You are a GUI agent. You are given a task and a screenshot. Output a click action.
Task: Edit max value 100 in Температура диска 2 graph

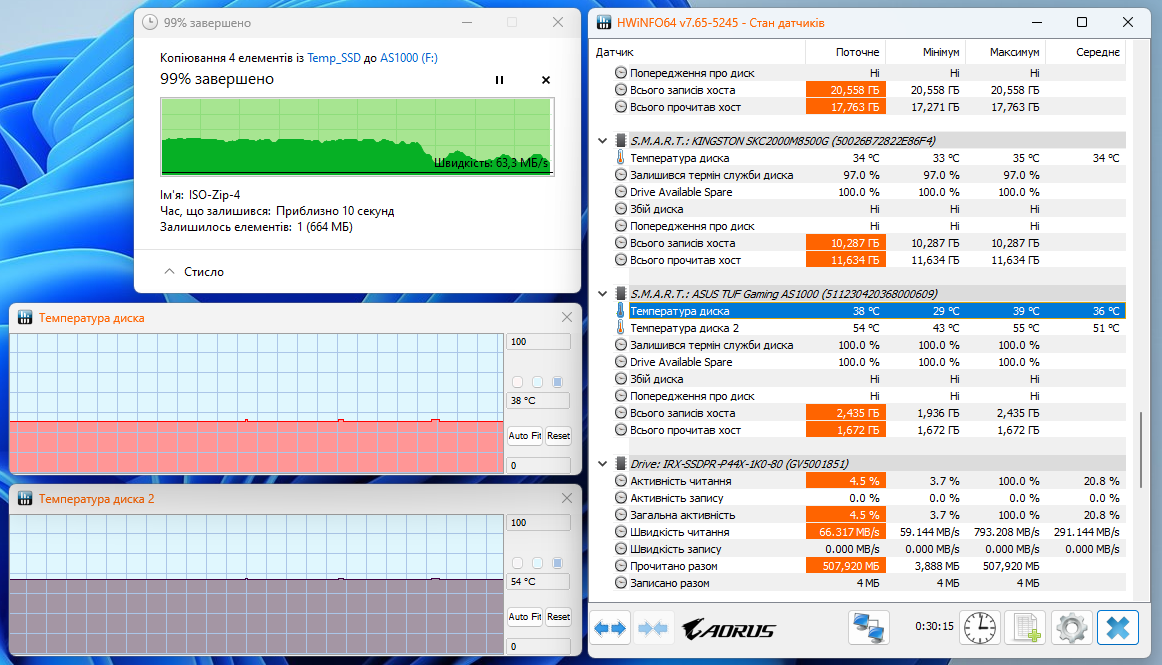pyautogui.click(x=538, y=523)
